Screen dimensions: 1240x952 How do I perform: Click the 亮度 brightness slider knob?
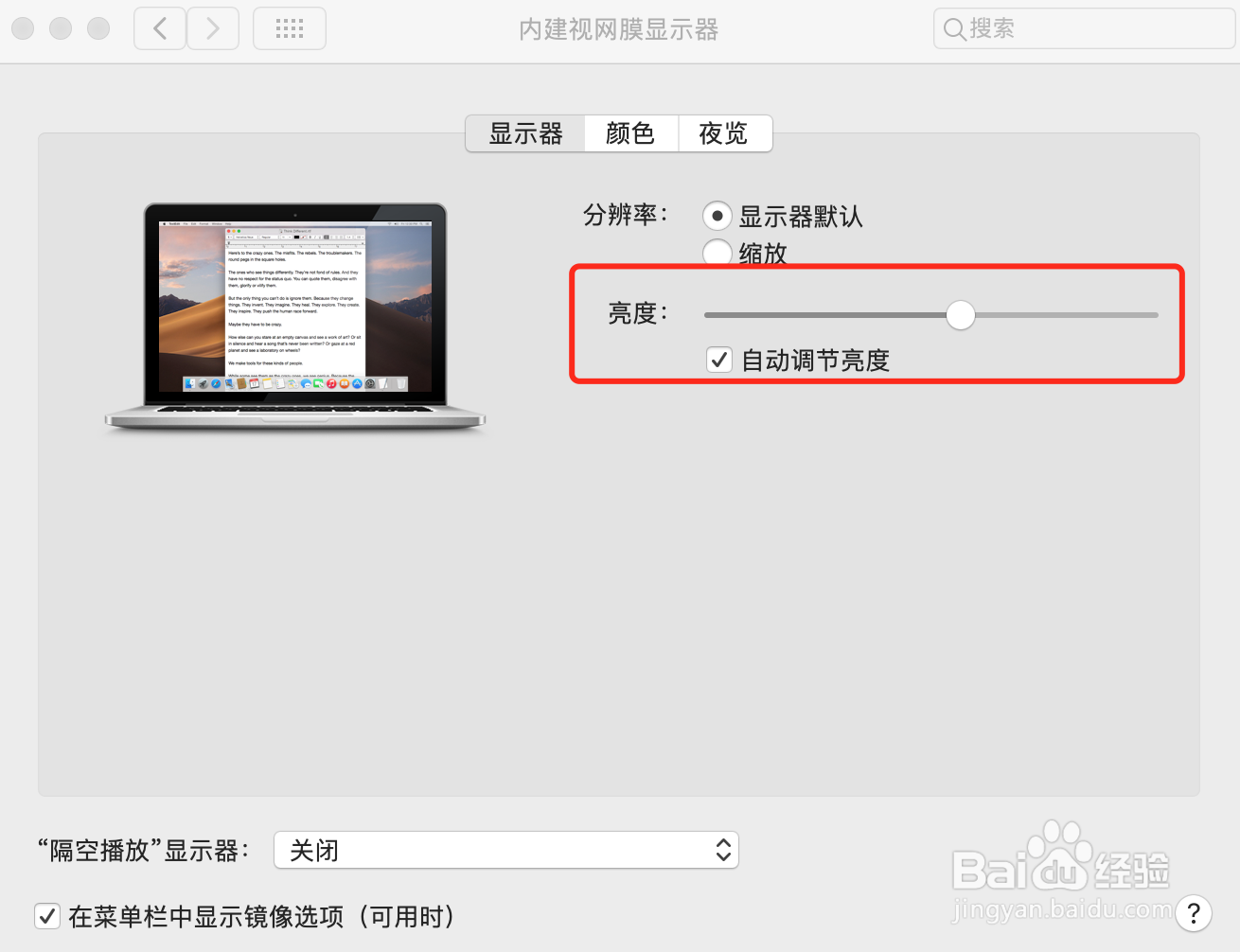961,315
